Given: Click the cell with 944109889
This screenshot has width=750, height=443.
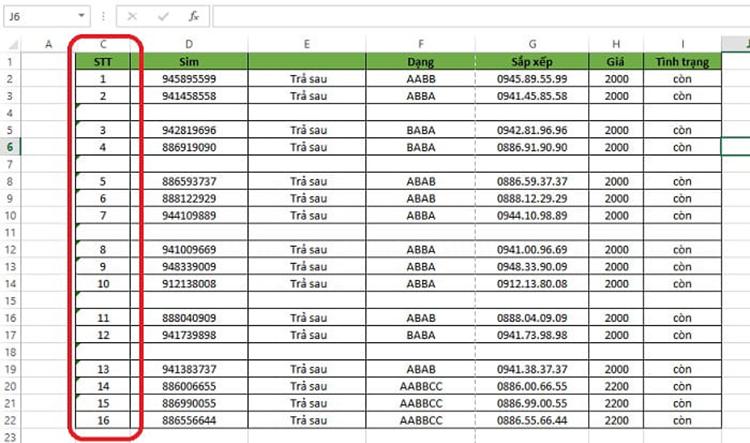Looking at the screenshot, I should point(189,215).
